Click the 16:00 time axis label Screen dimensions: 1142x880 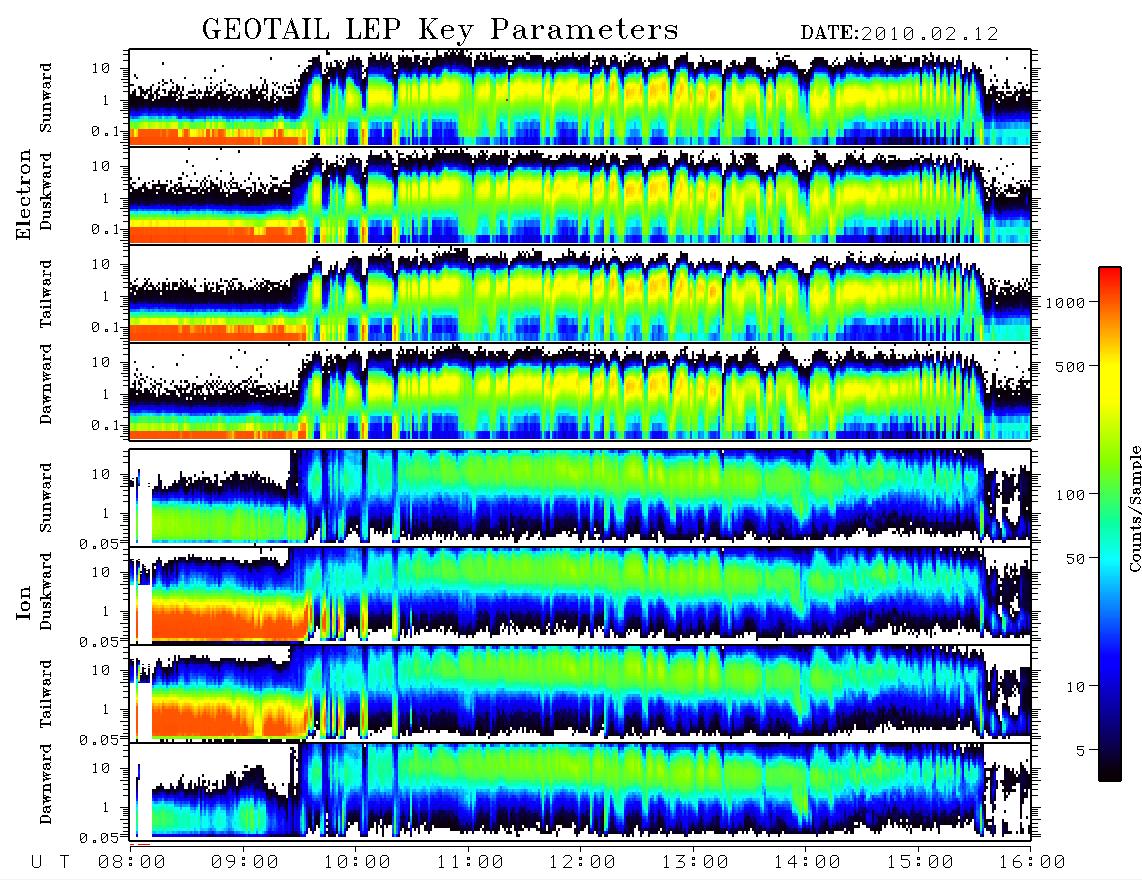tap(1032, 863)
